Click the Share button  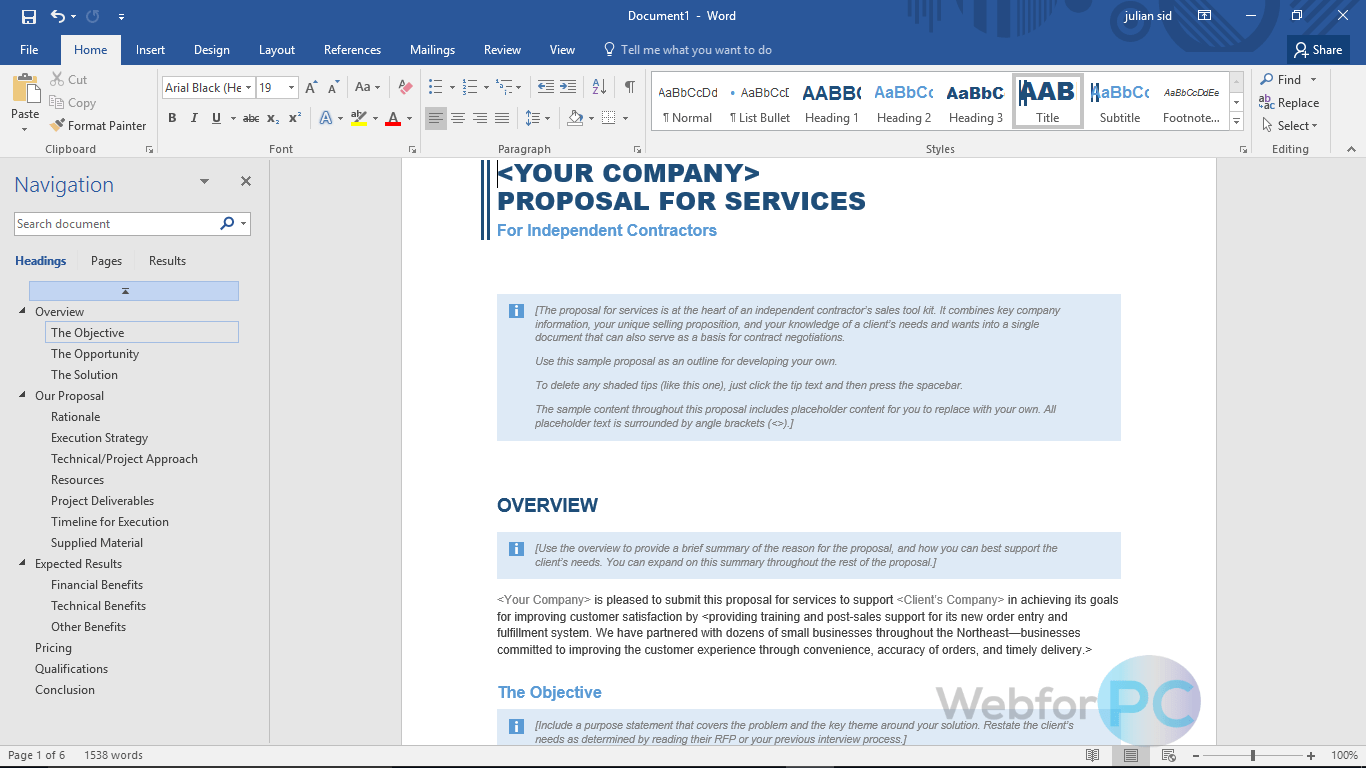(x=1318, y=50)
